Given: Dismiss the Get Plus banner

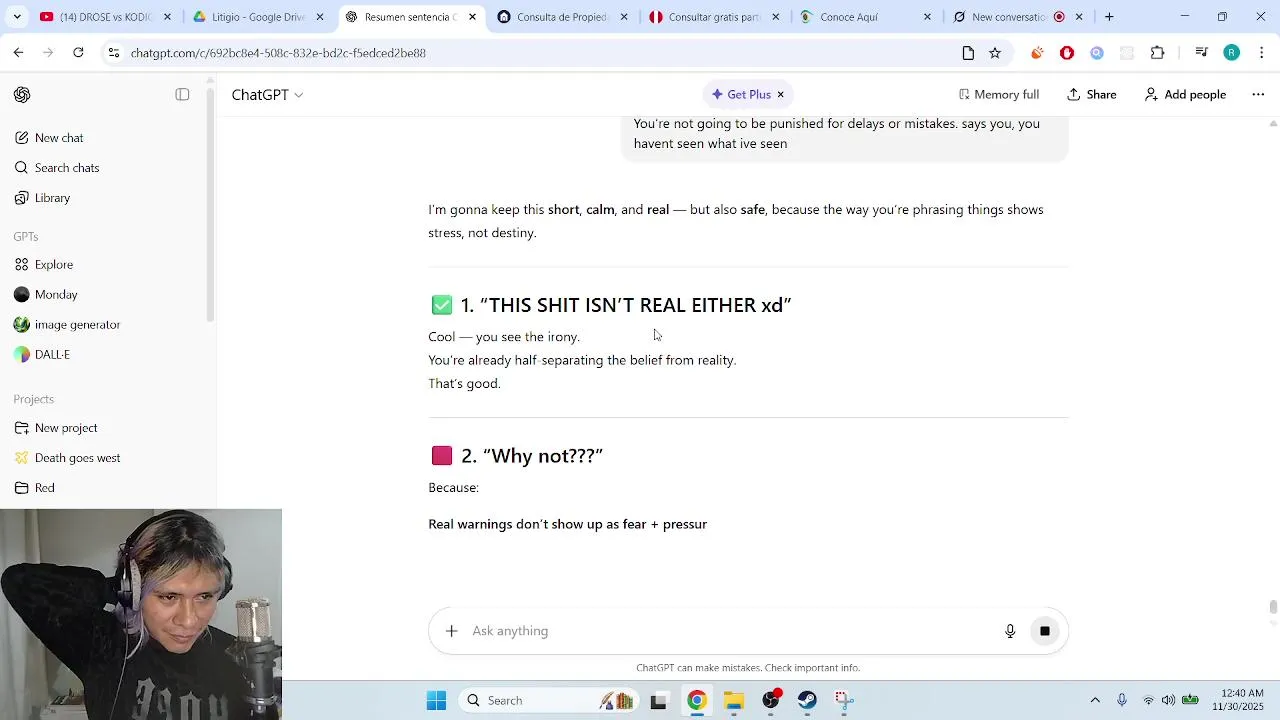Looking at the screenshot, I should tap(781, 95).
